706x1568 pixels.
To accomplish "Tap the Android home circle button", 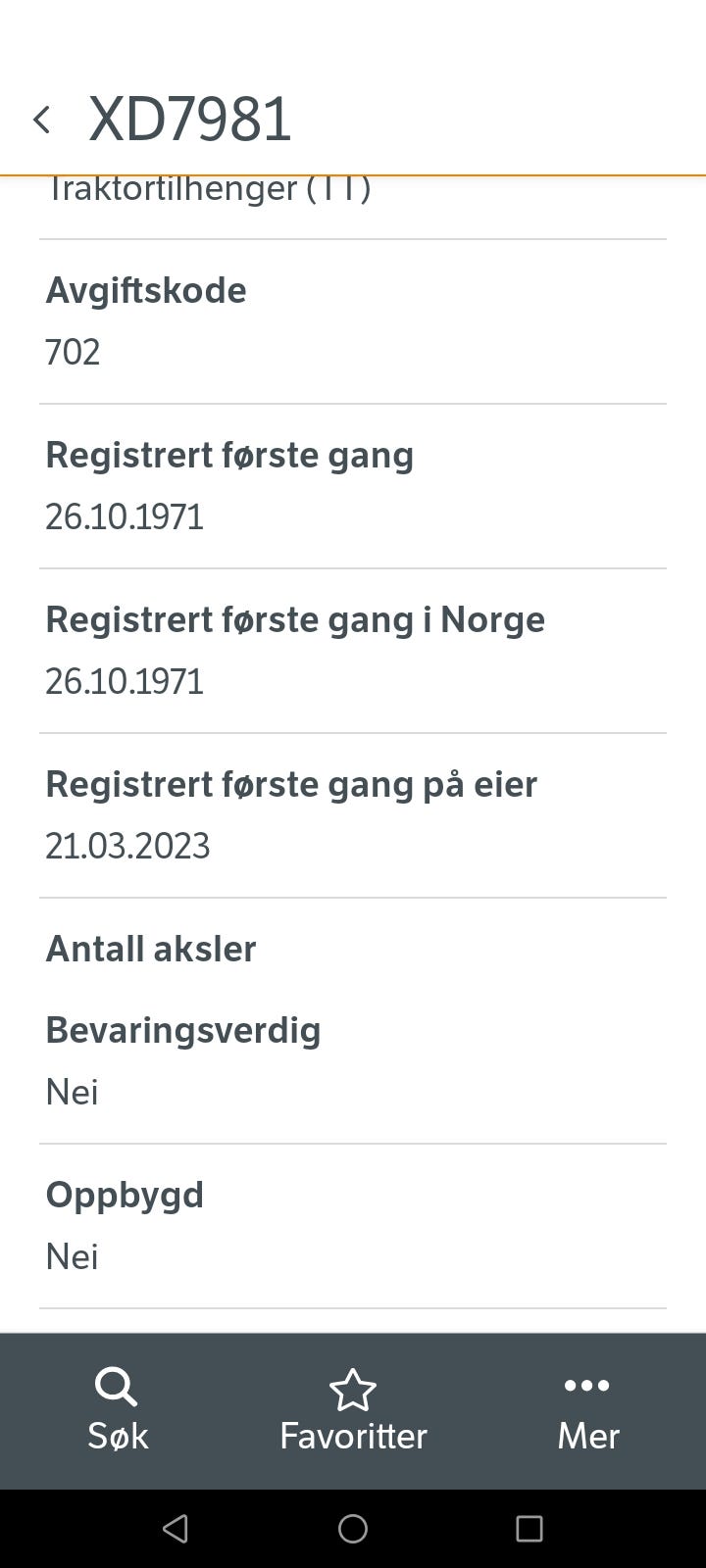I will pyautogui.click(x=353, y=1529).
